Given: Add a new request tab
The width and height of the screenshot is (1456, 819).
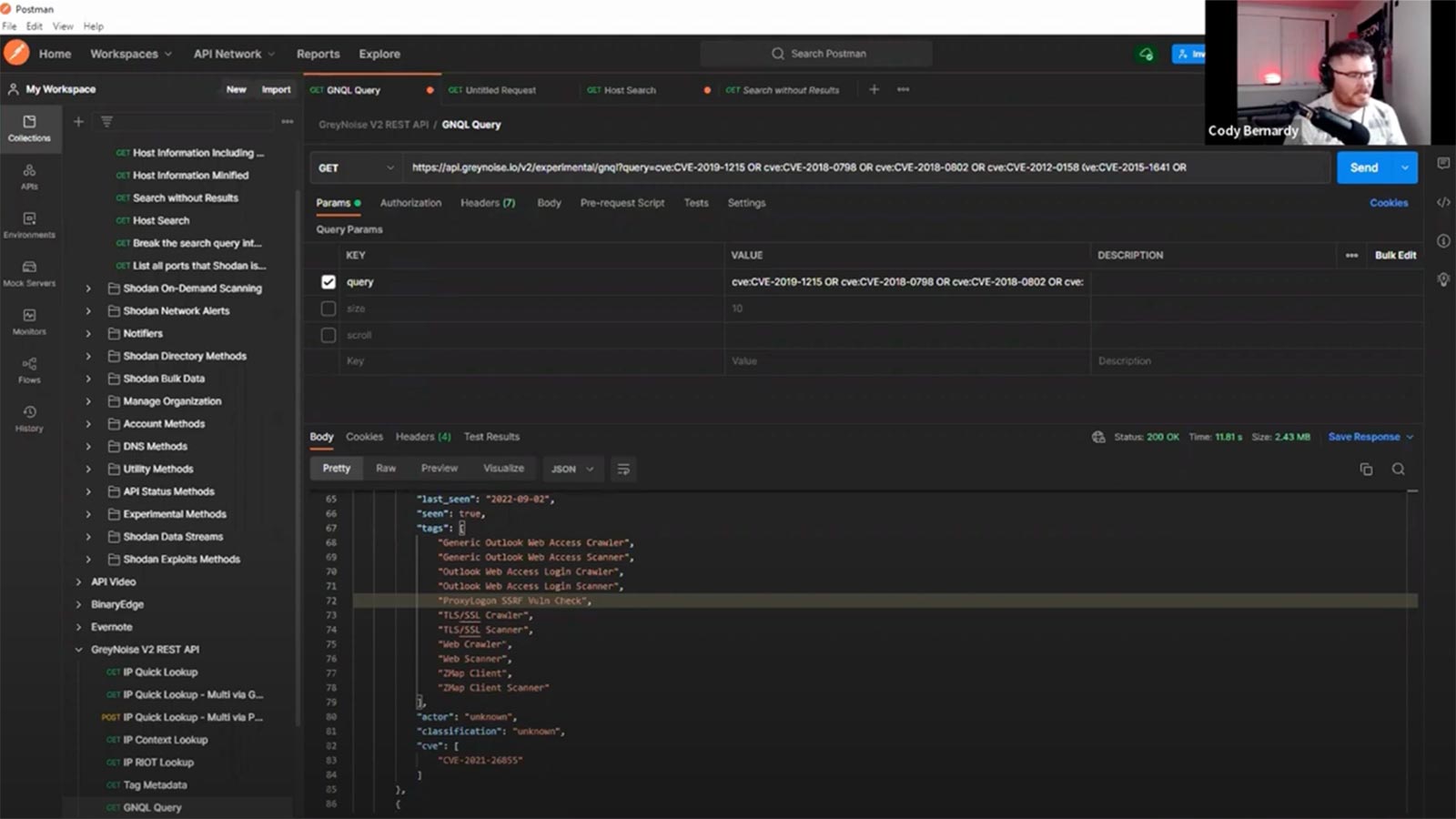Looking at the screenshot, I should (x=874, y=89).
